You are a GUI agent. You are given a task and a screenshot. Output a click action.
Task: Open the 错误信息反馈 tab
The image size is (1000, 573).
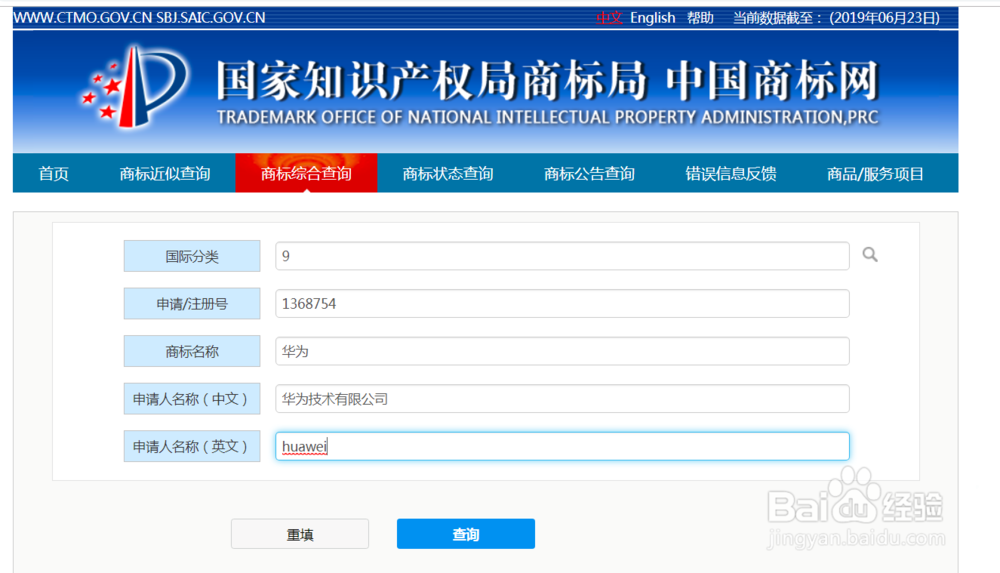click(731, 174)
